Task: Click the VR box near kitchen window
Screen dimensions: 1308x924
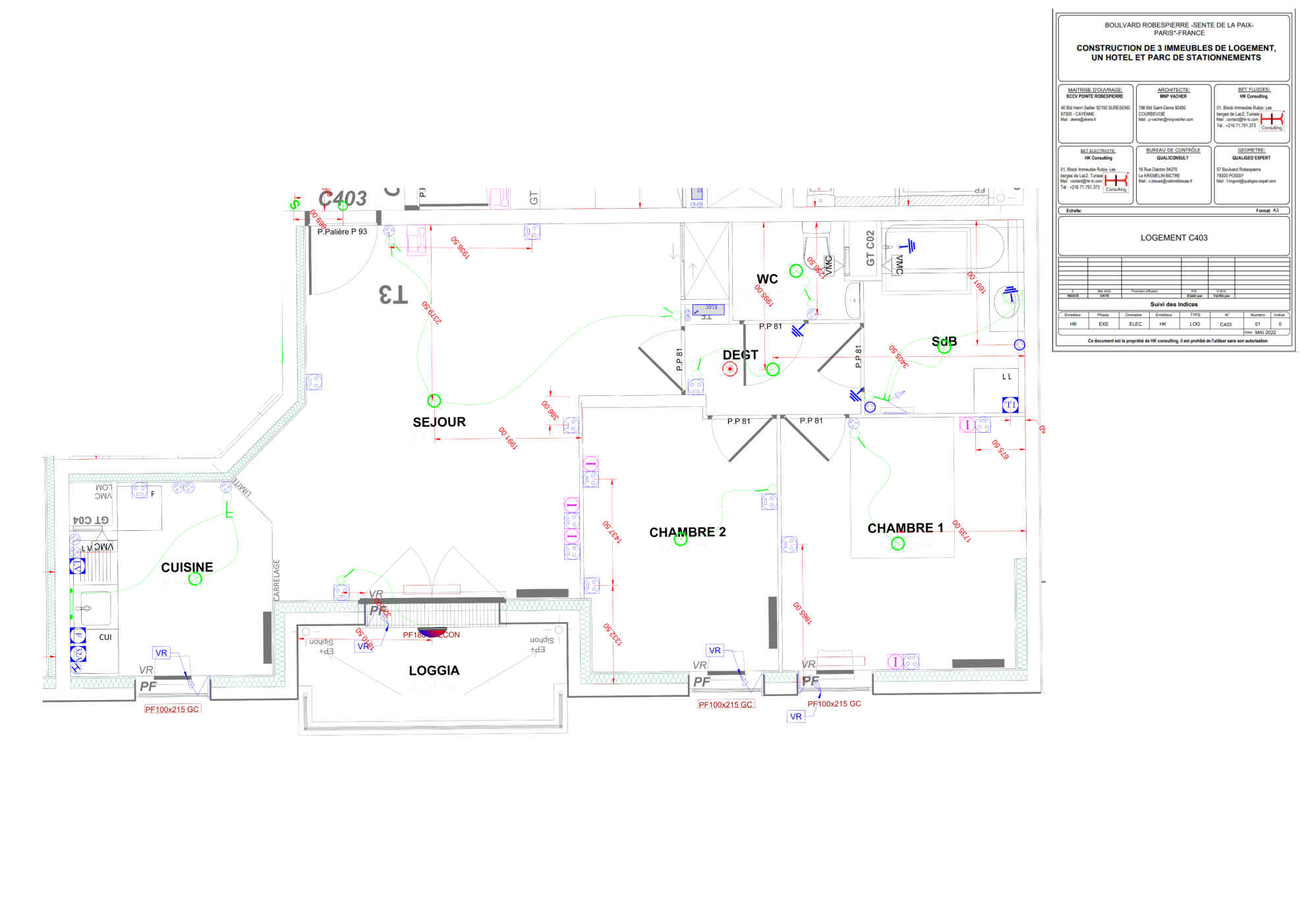Action: (x=161, y=653)
